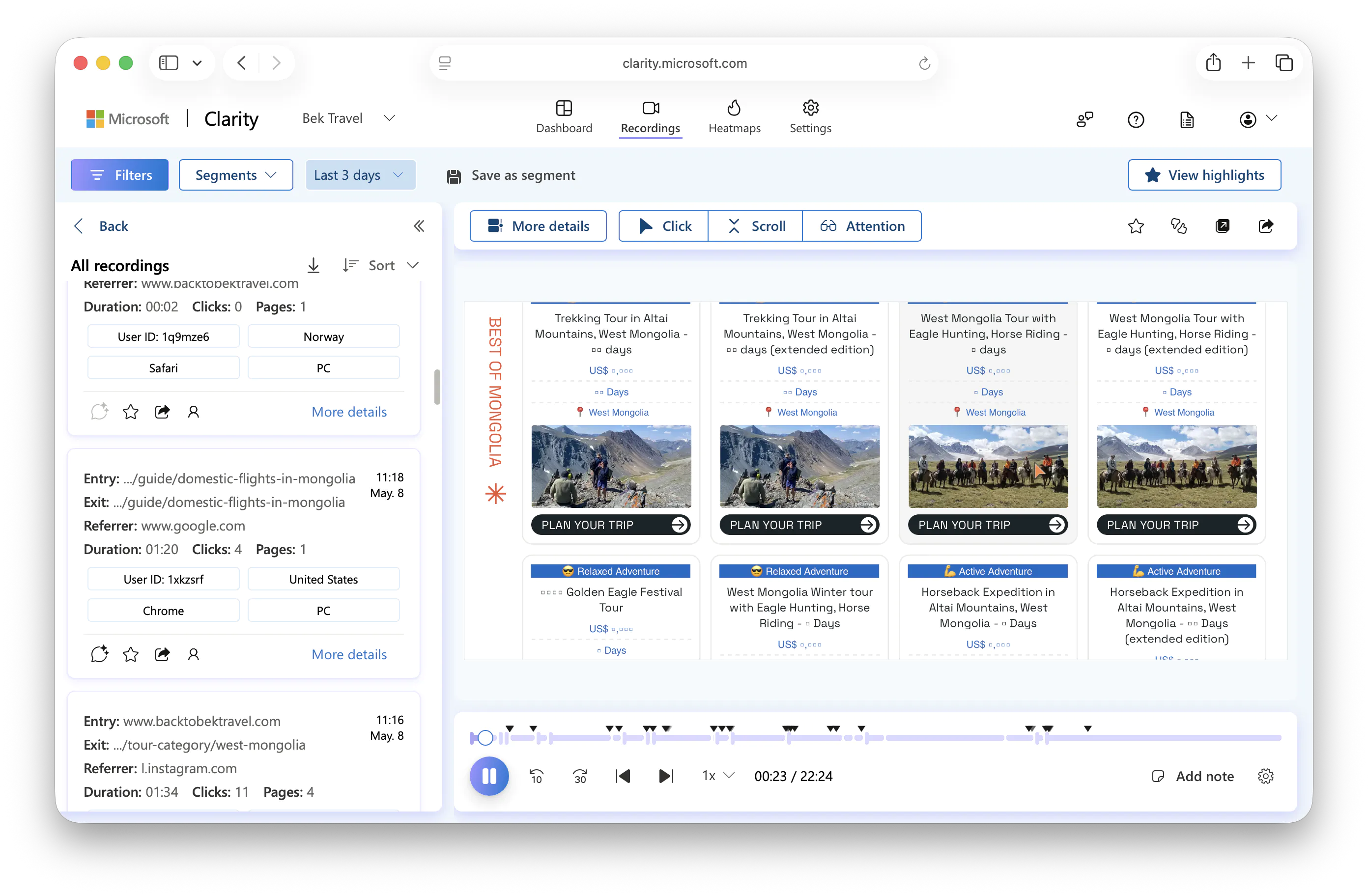Click the last timeline event marker
The height and width of the screenshot is (896, 1368).
click(x=1087, y=728)
